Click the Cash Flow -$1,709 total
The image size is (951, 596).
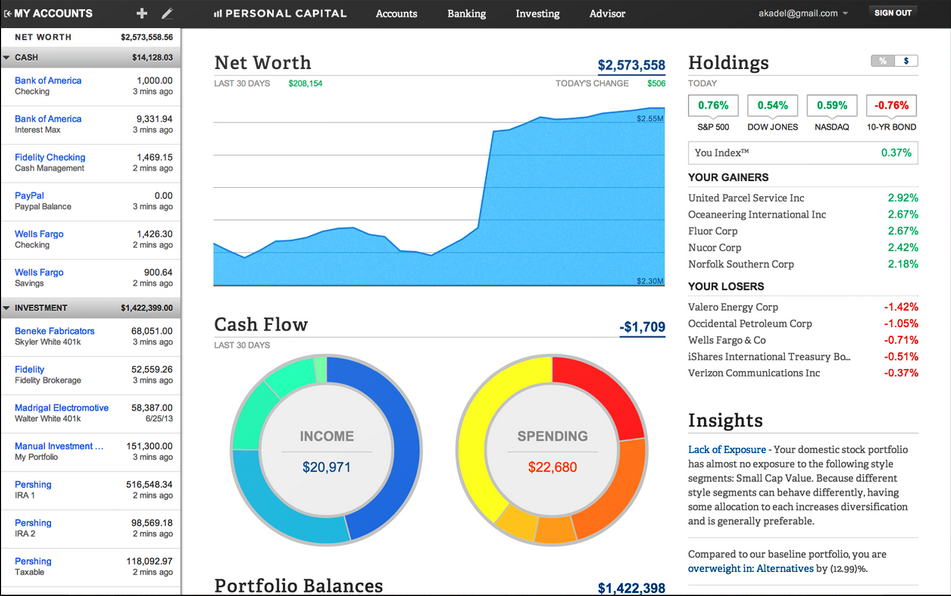click(642, 327)
